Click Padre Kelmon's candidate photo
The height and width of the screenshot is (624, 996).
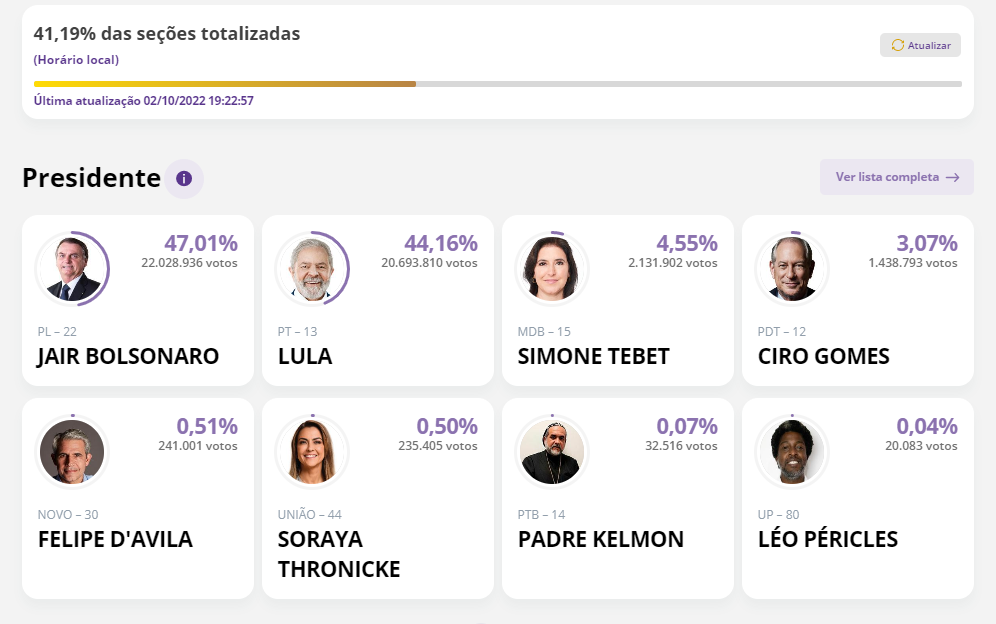tap(552, 452)
